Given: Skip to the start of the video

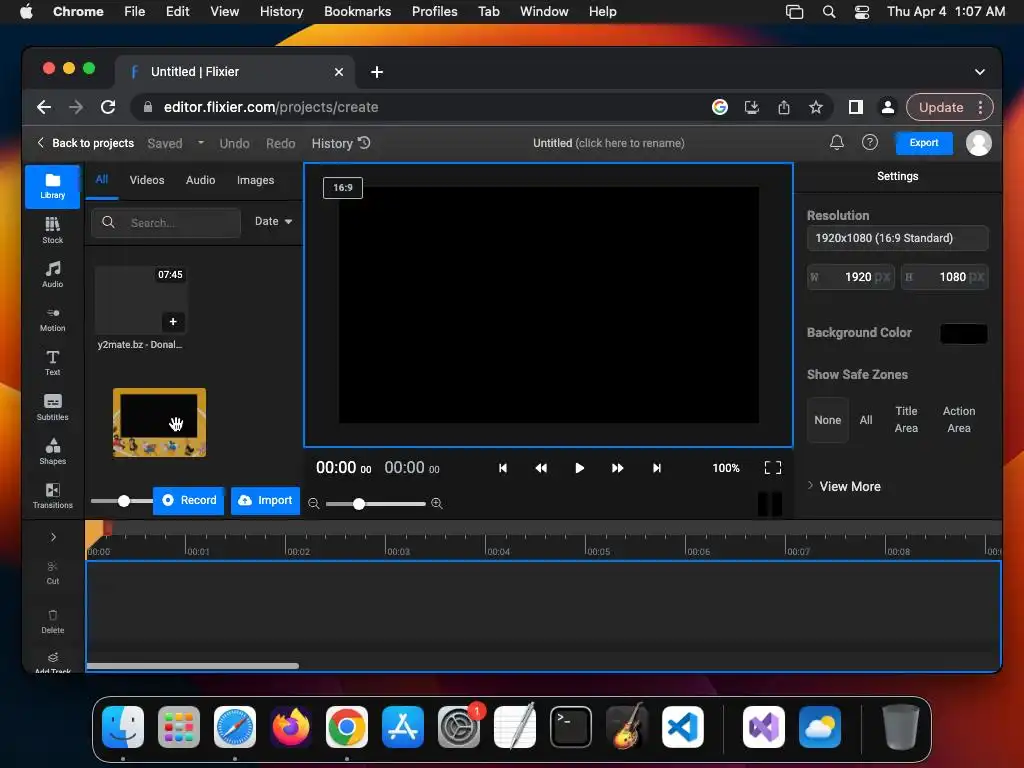Looking at the screenshot, I should (x=502, y=468).
